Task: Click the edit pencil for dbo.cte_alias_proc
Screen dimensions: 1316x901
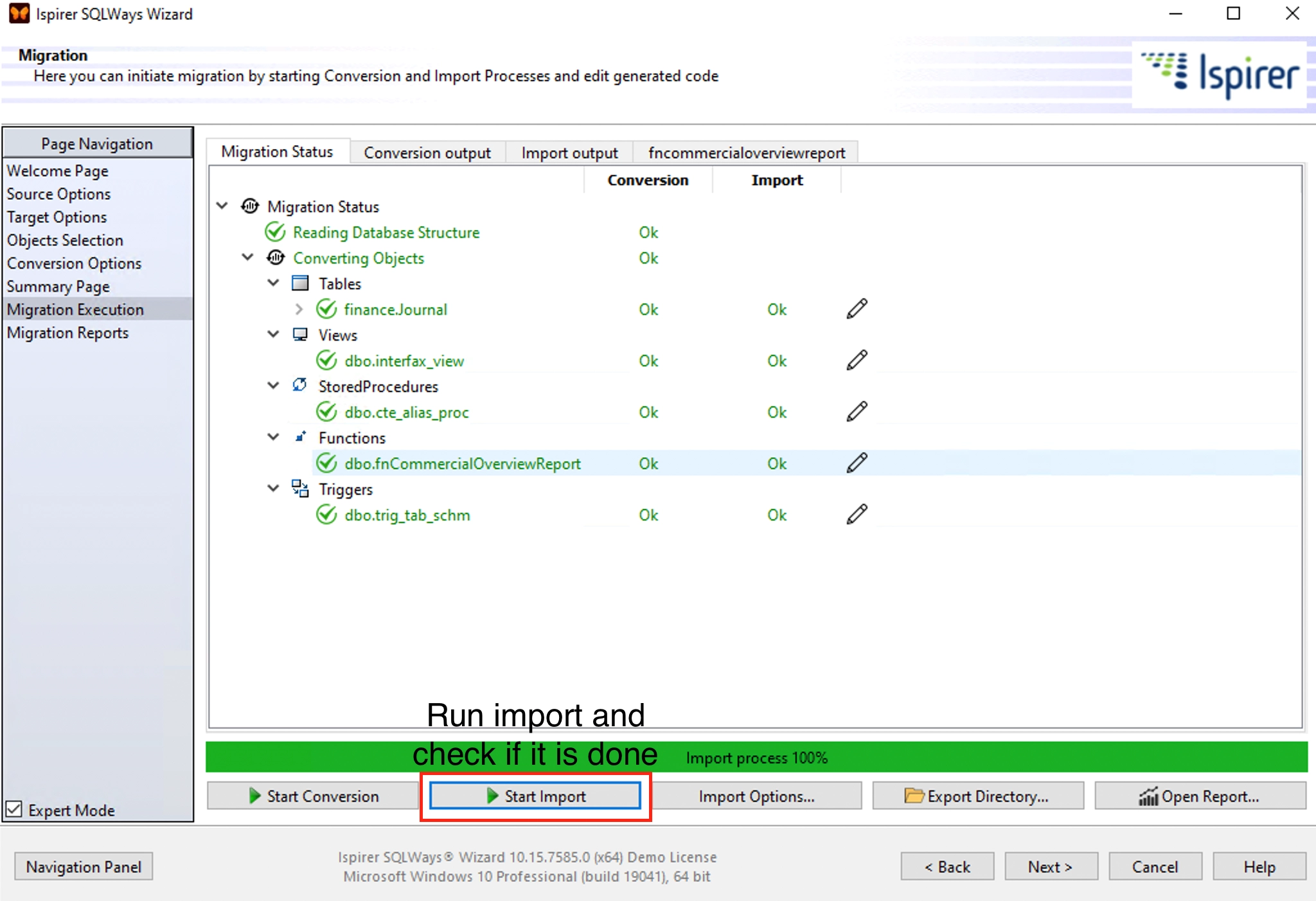Action: pos(857,412)
